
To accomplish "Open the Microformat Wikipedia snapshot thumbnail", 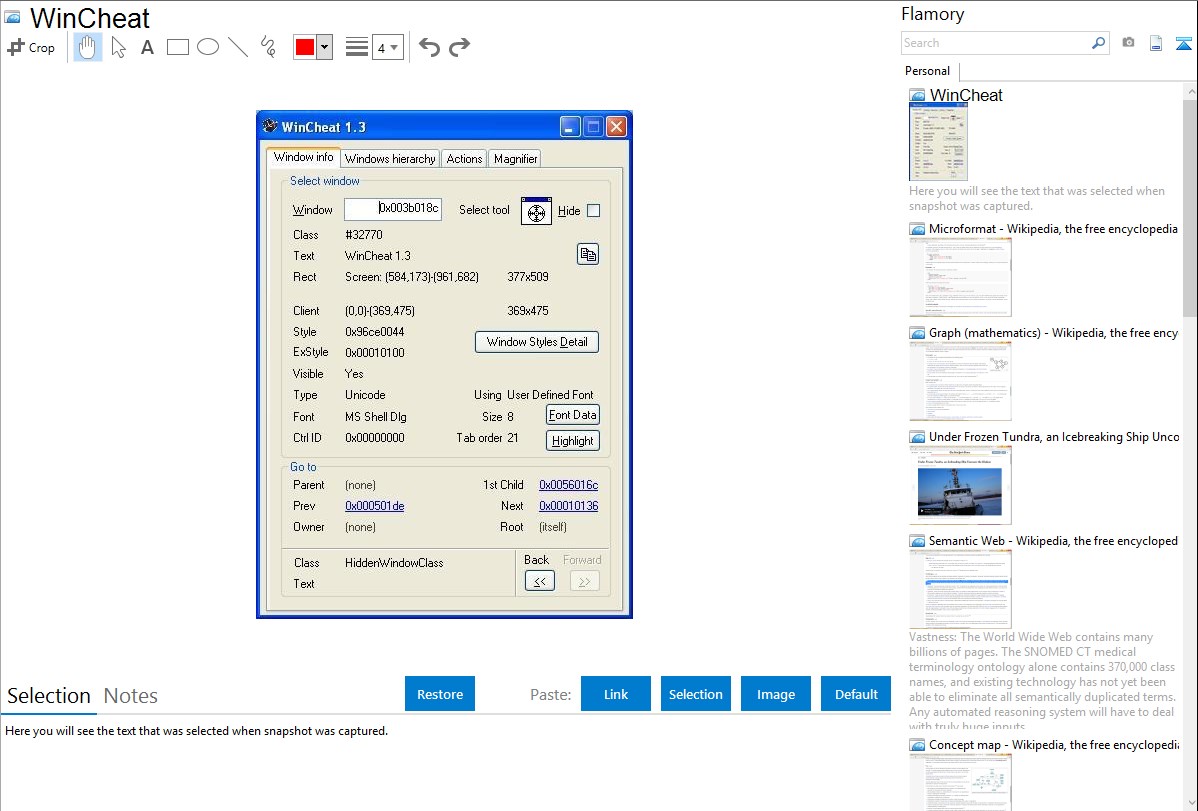I will (960, 277).
